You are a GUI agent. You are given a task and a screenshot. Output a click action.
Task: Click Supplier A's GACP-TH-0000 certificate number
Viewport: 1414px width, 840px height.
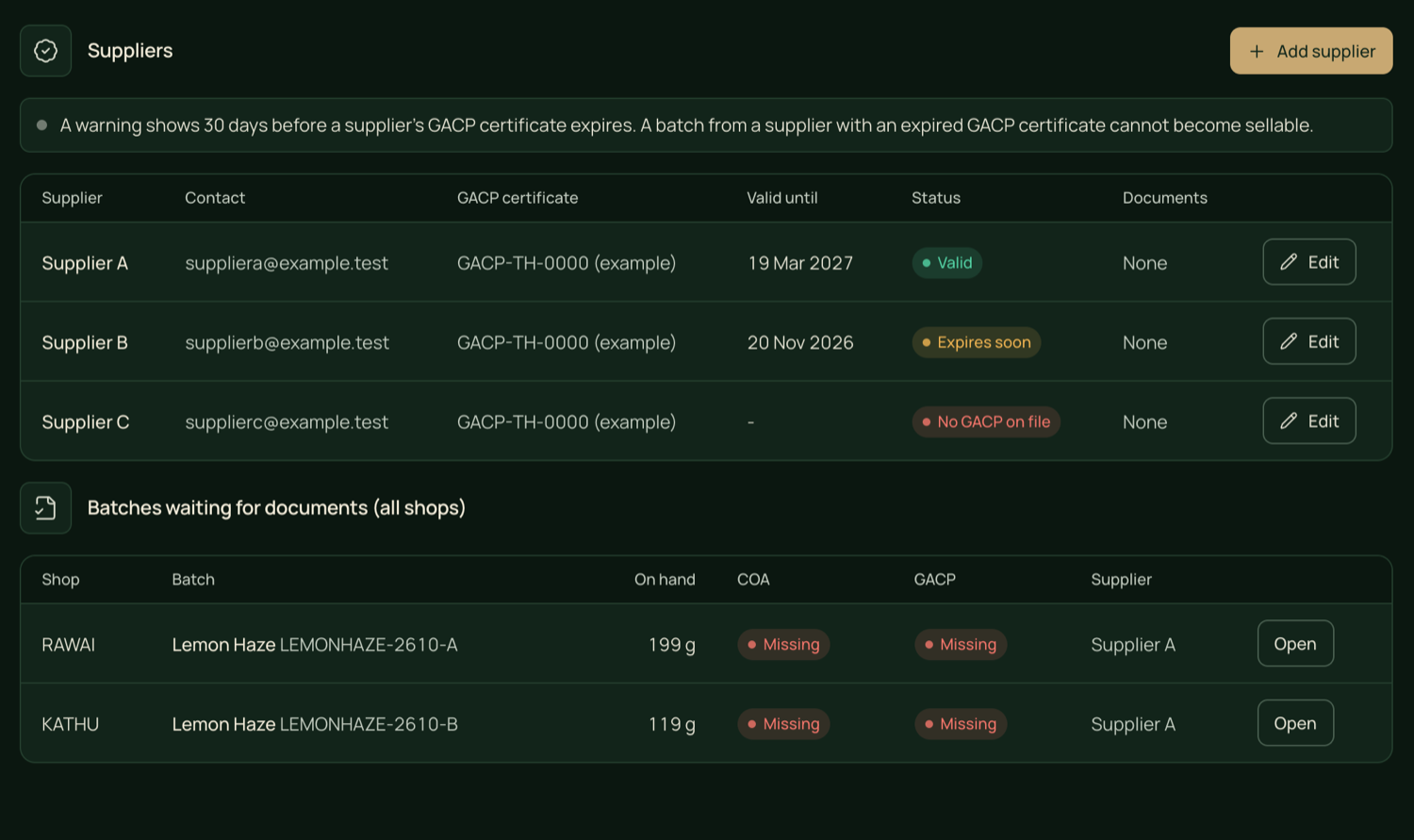point(567,263)
